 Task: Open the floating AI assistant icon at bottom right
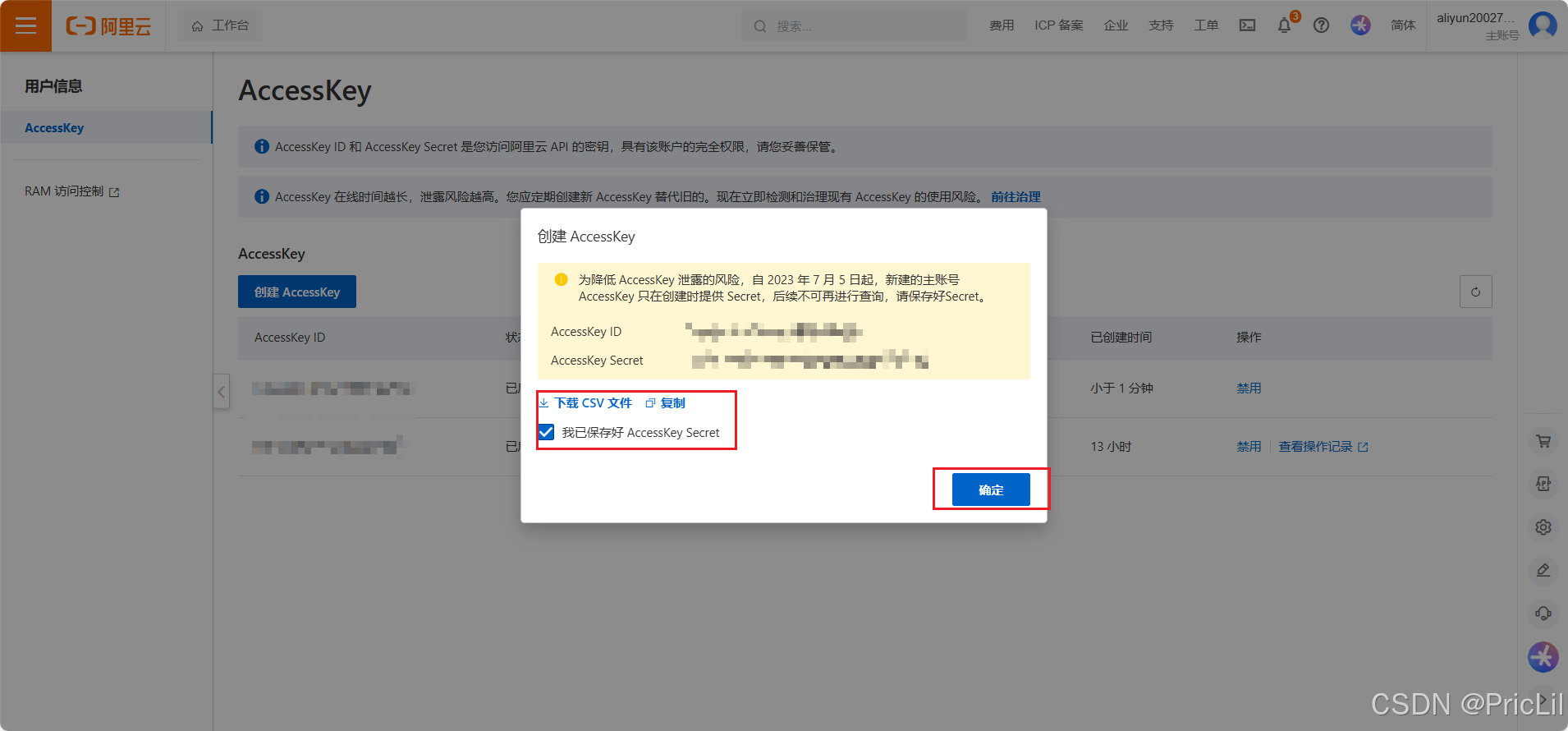click(x=1543, y=656)
